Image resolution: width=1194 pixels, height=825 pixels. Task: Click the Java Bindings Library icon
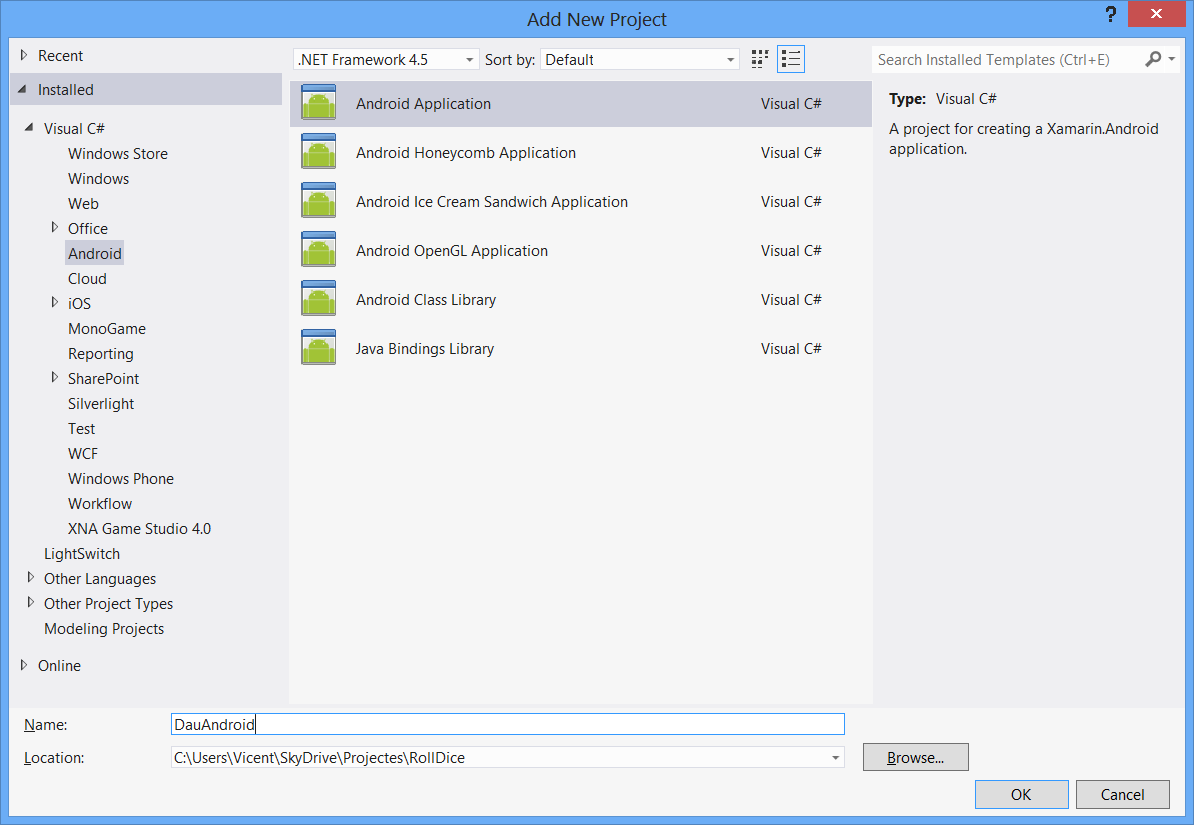coord(318,347)
